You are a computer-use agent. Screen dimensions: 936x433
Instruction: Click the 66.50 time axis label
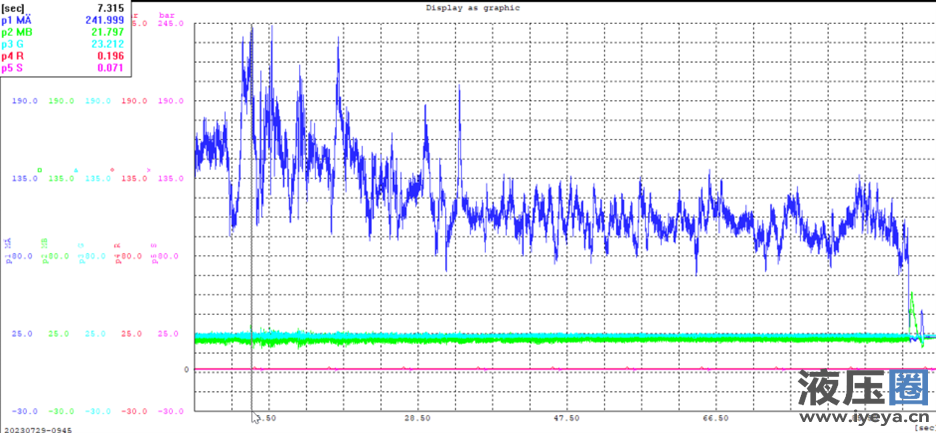(715, 417)
